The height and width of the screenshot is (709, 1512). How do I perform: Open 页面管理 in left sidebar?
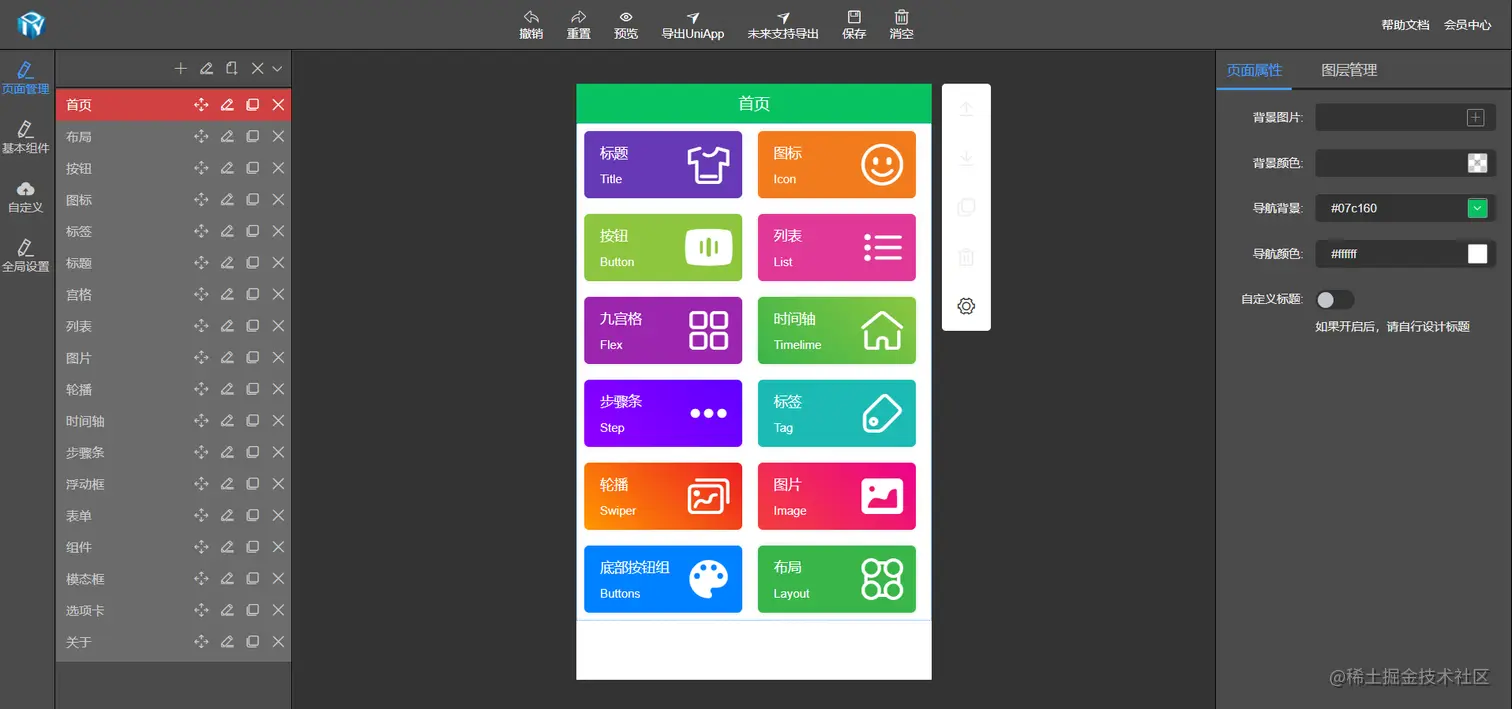[x=26, y=77]
